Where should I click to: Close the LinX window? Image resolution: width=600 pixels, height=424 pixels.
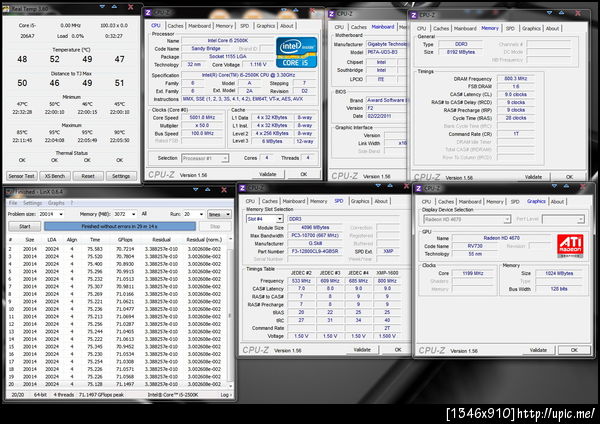click(x=224, y=190)
